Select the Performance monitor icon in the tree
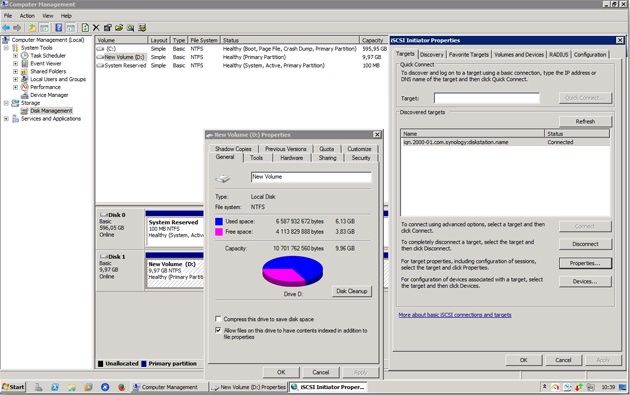630x395 pixels. tap(25, 87)
